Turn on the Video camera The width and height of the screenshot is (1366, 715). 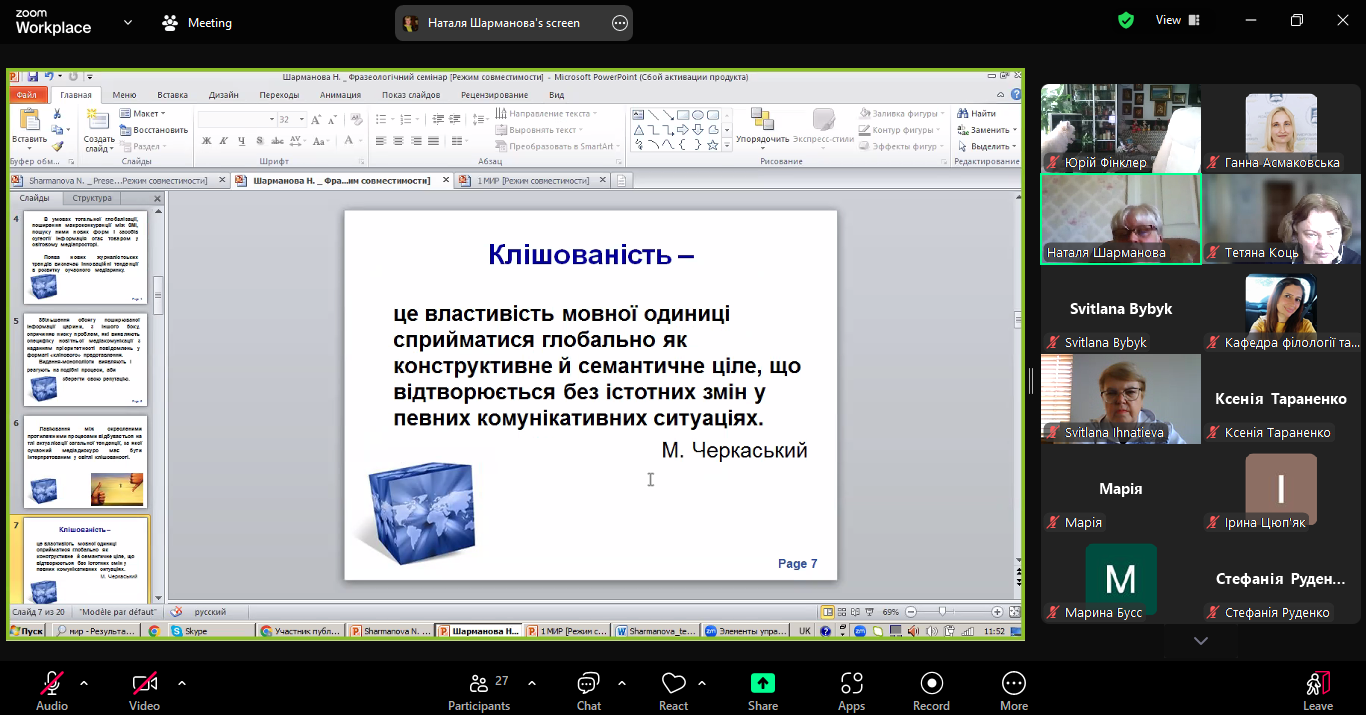tap(144, 690)
